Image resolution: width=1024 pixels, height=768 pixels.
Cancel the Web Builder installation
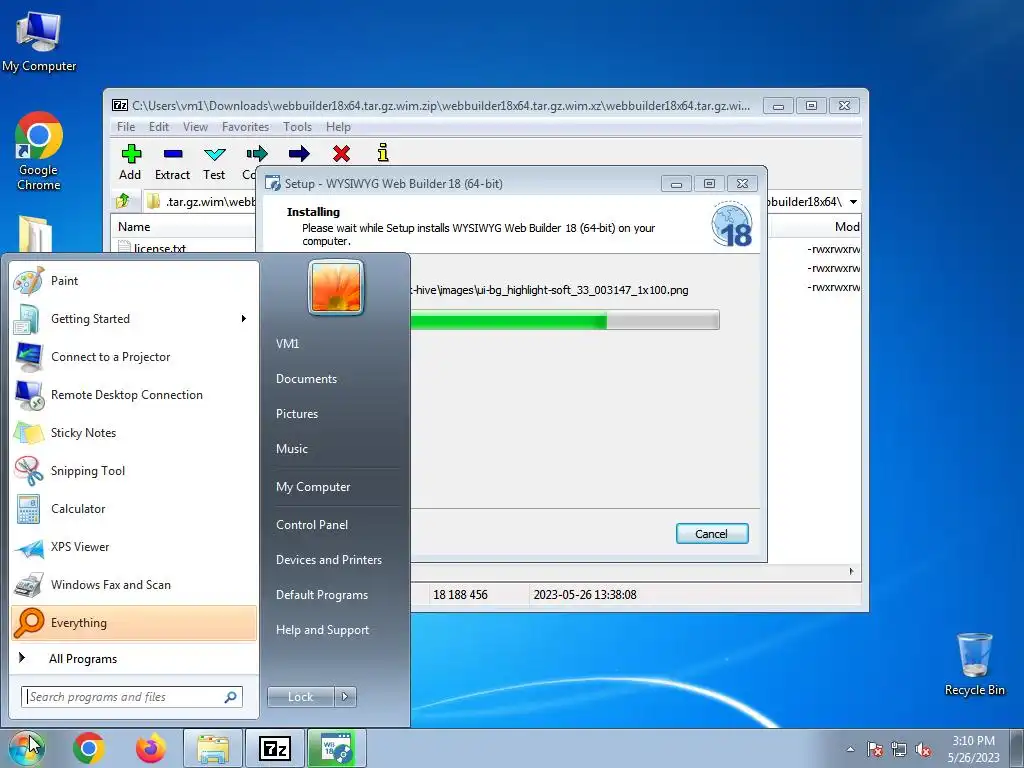[712, 534]
